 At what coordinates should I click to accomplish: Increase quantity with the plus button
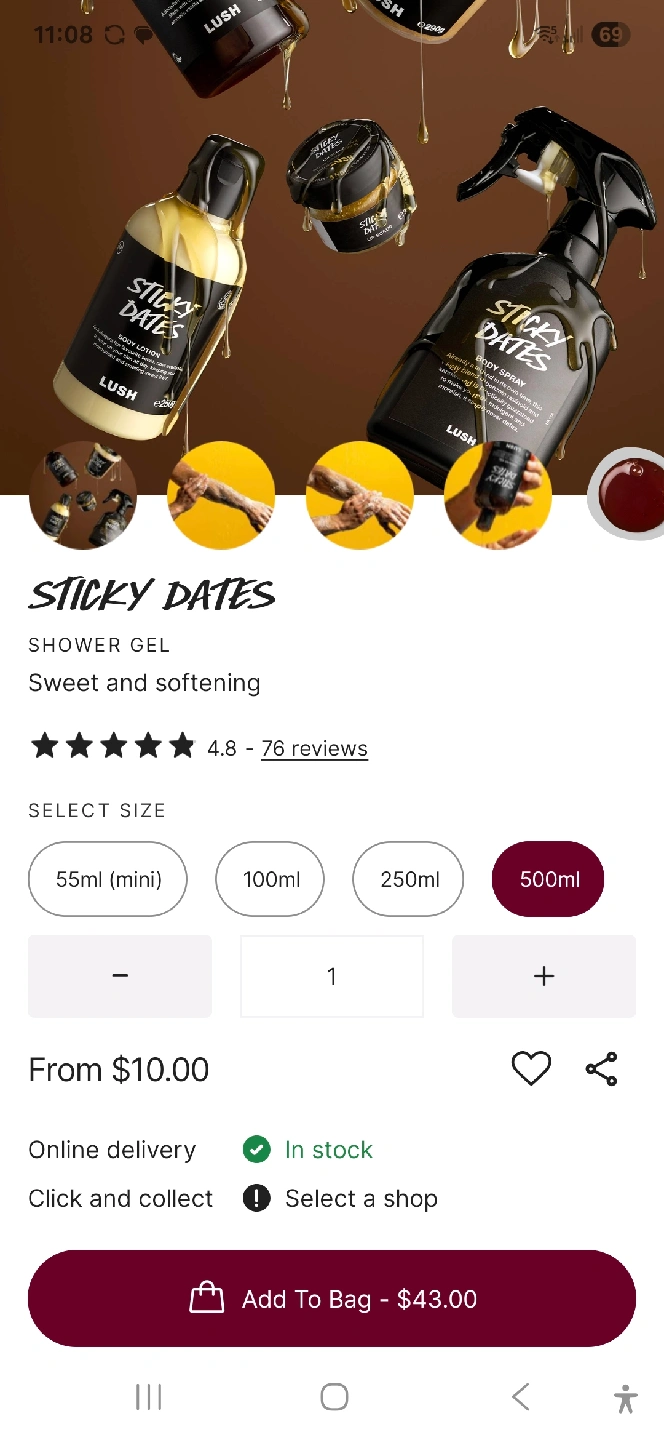[x=544, y=976]
